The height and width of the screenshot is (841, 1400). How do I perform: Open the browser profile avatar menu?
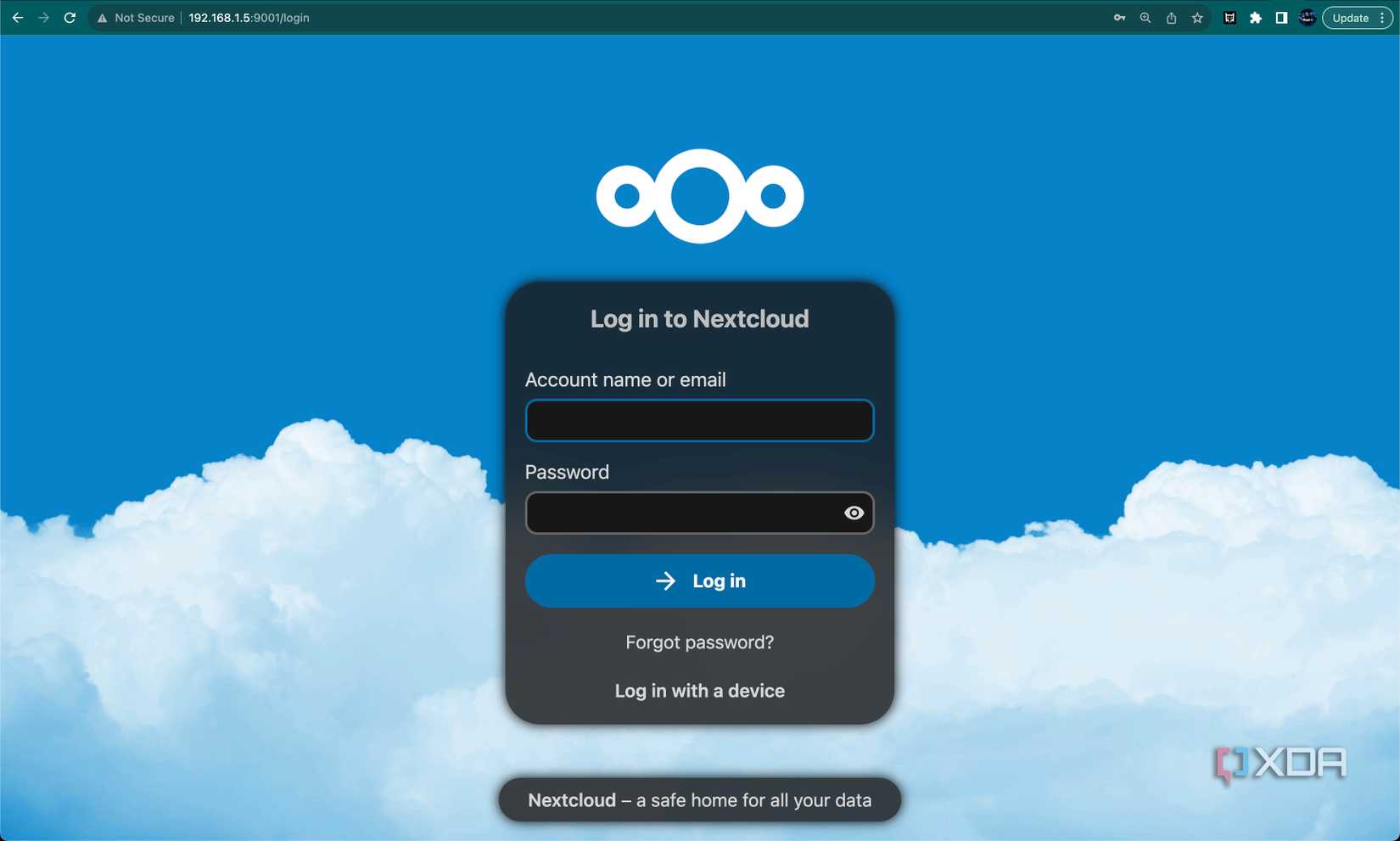(1308, 17)
